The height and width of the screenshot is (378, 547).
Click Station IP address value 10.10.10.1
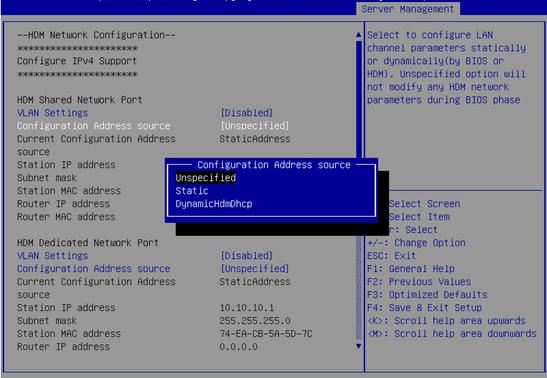pos(247,308)
